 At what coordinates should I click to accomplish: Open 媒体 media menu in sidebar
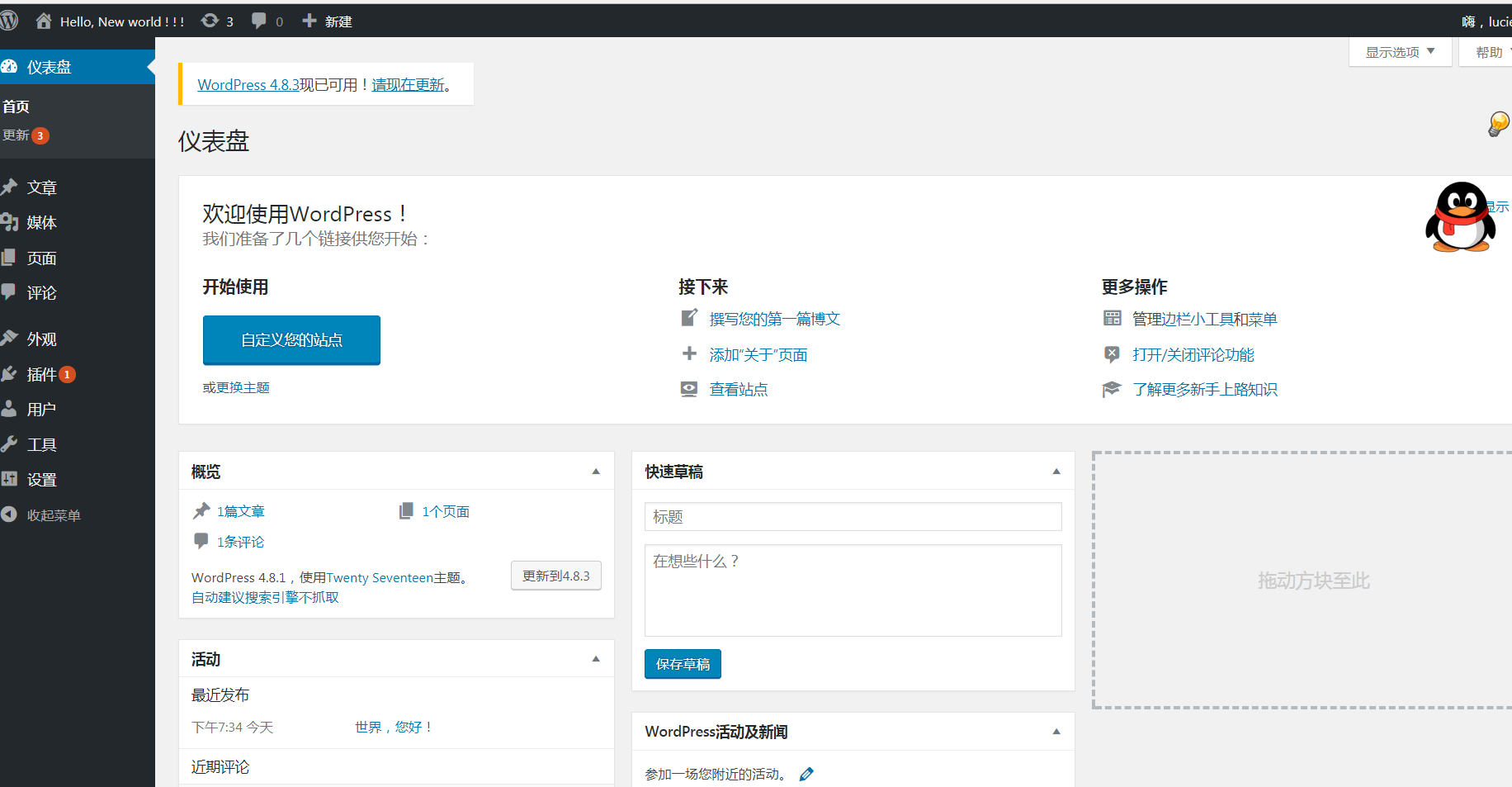(x=41, y=222)
